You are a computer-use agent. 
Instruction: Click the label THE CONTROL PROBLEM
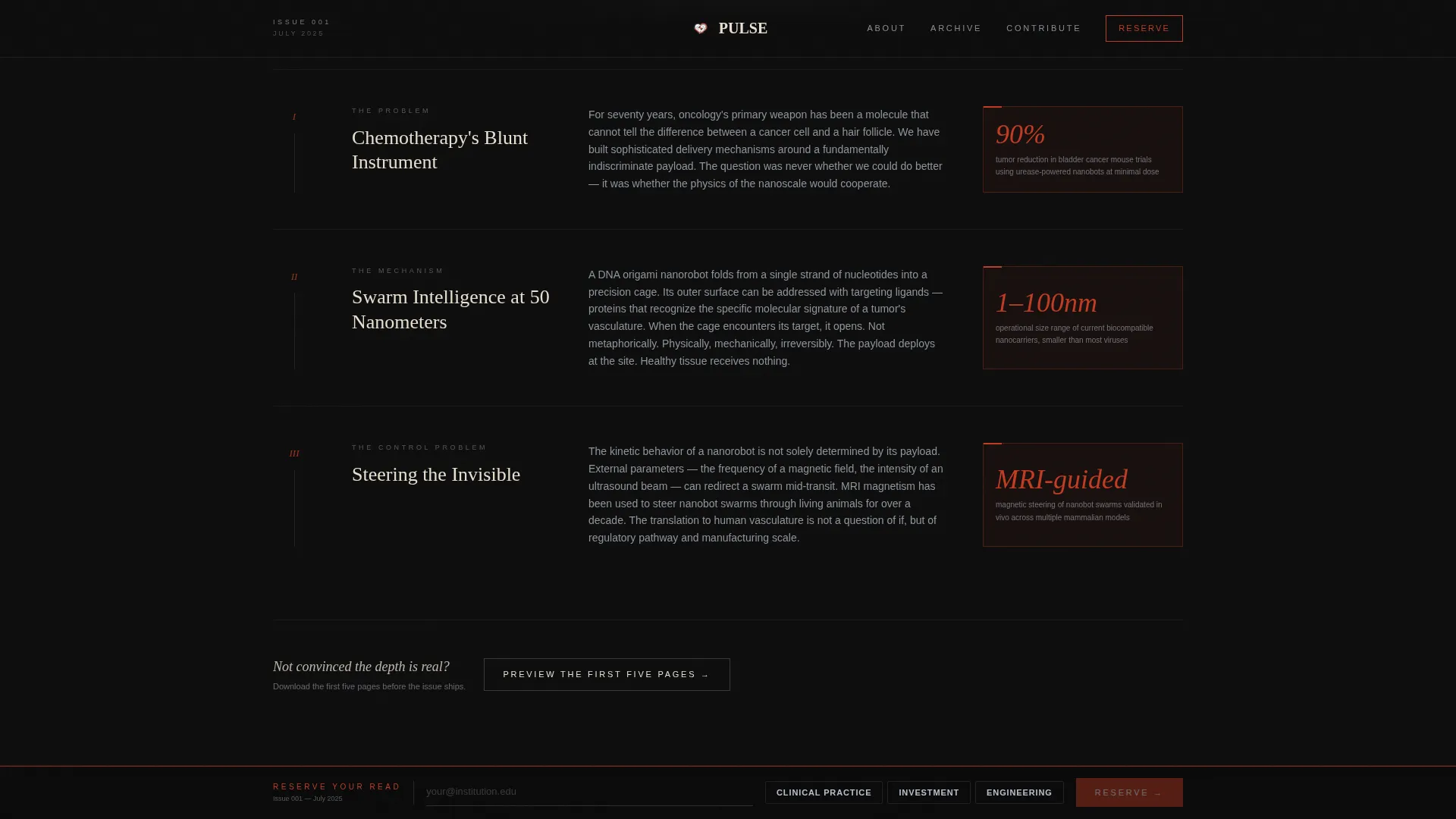tap(419, 447)
